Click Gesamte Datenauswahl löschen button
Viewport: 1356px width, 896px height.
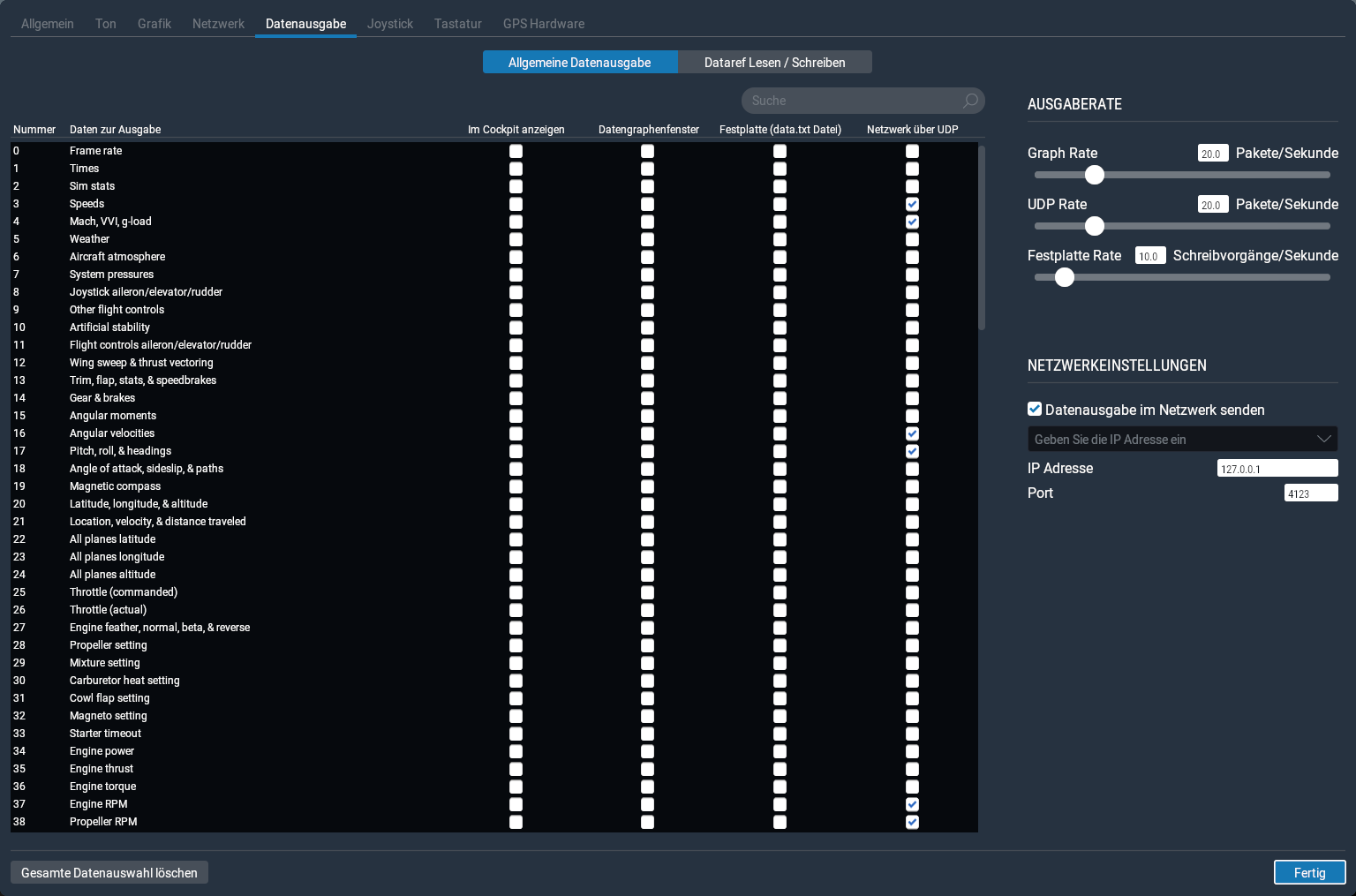pos(109,872)
